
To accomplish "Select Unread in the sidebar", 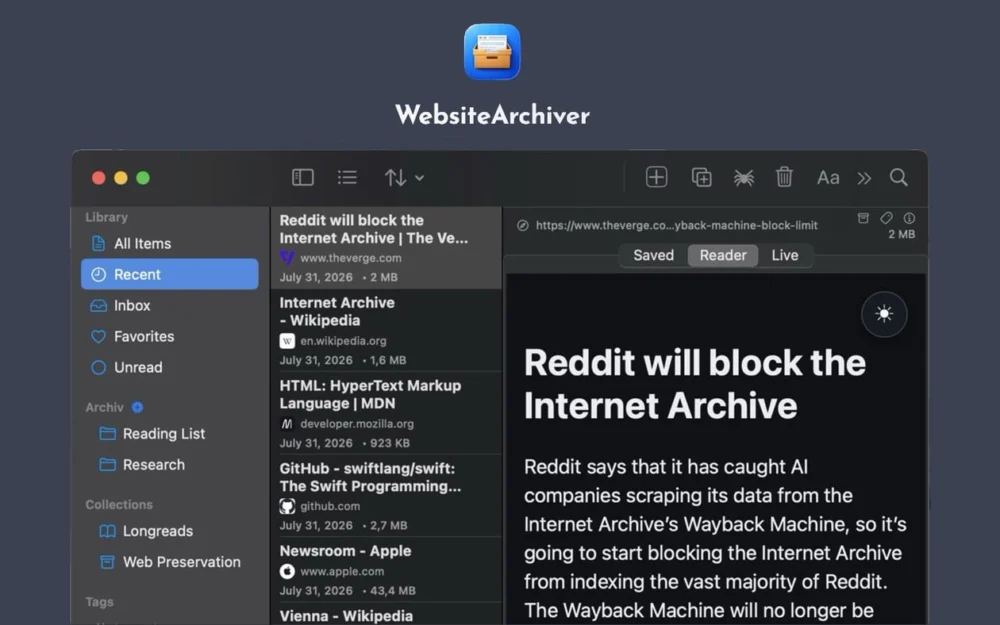I will coord(170,367).
